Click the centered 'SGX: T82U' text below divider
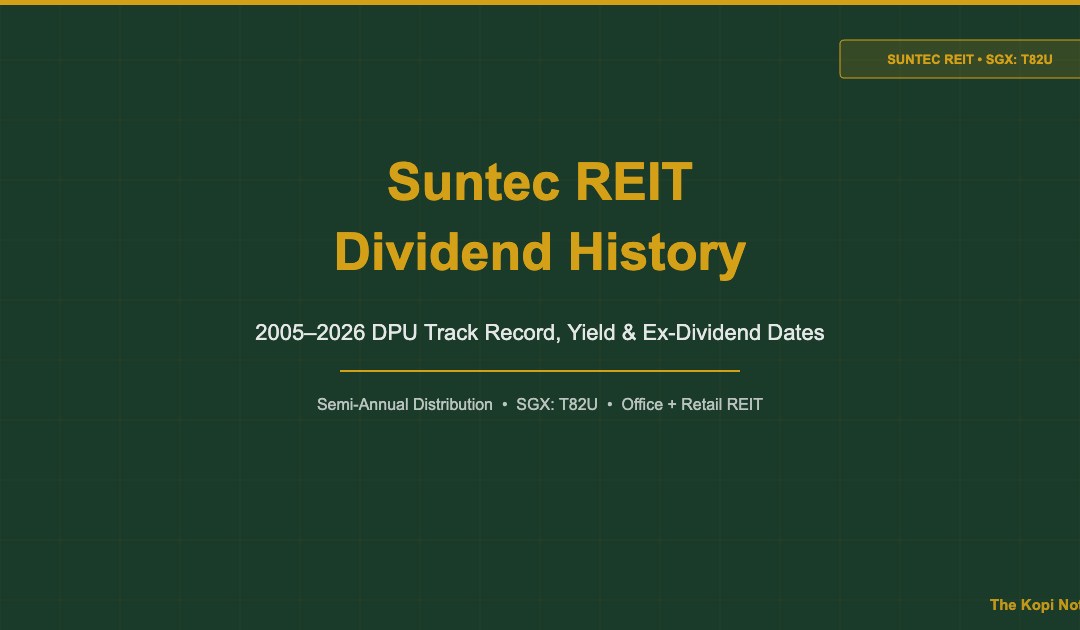This screenshot has height=630, width=1080. [557, 405]
